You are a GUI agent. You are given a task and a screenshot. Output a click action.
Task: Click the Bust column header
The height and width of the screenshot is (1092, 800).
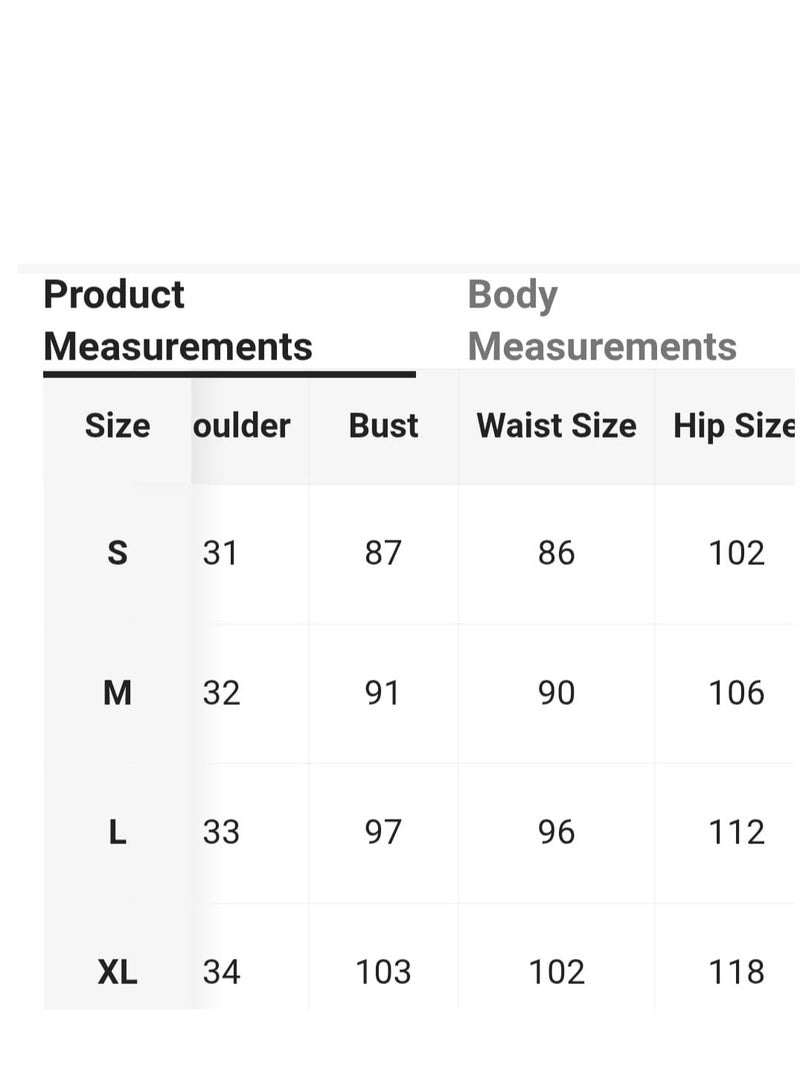click(383, 425)
